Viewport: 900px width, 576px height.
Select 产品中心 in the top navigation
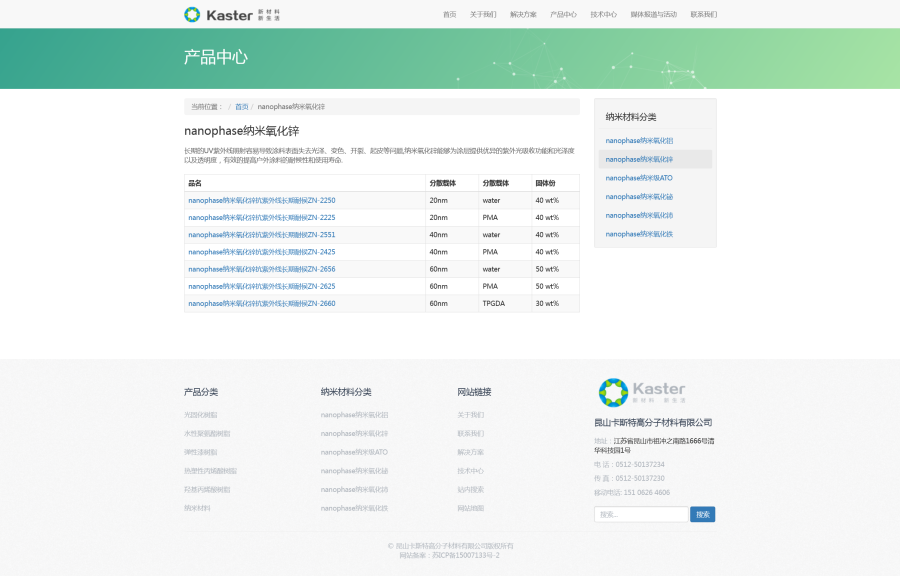pyautogui.click(x=563, y=15)
